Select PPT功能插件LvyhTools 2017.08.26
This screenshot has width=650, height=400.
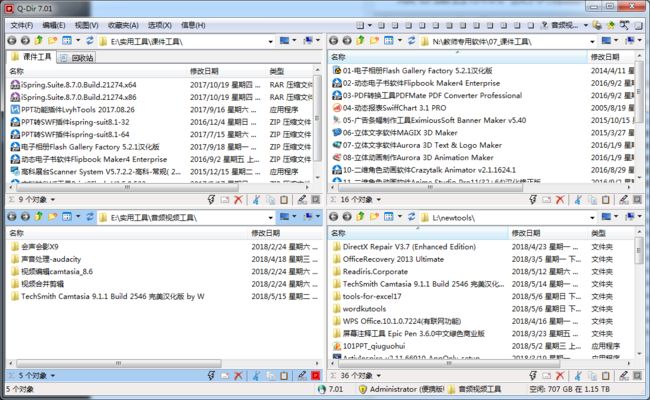(73, 109)
